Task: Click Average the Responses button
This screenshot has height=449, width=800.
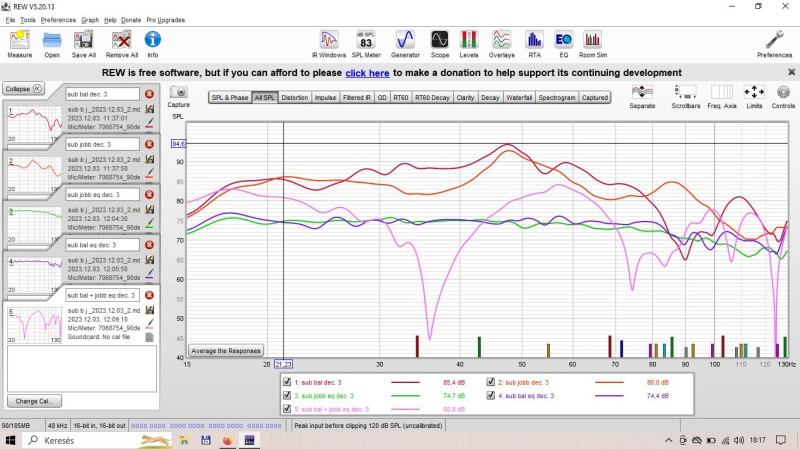Action: tap(226, 351)
